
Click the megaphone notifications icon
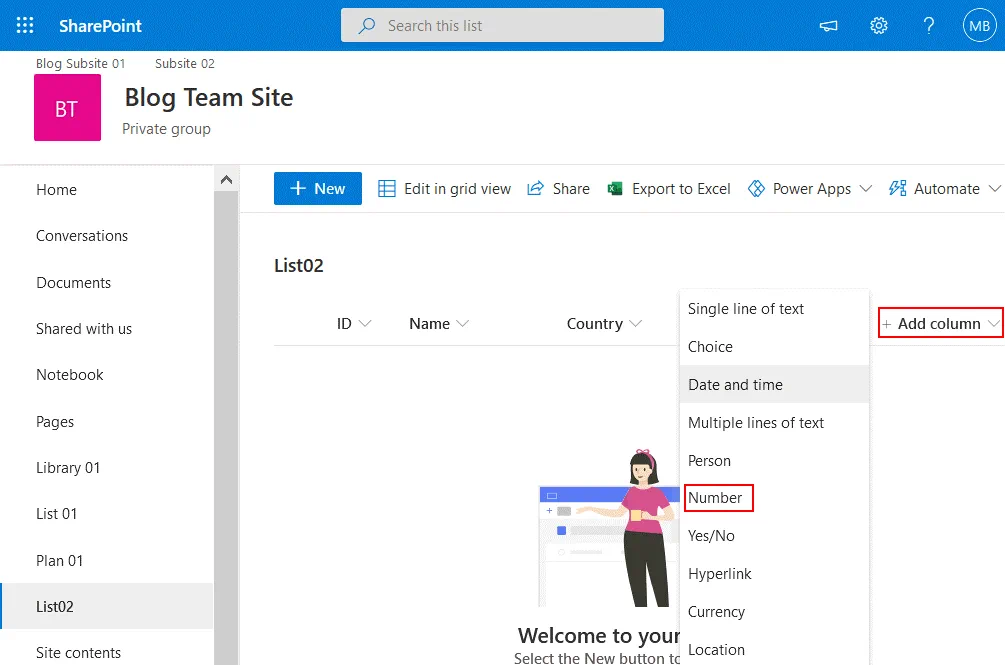[x=828, y=26]
